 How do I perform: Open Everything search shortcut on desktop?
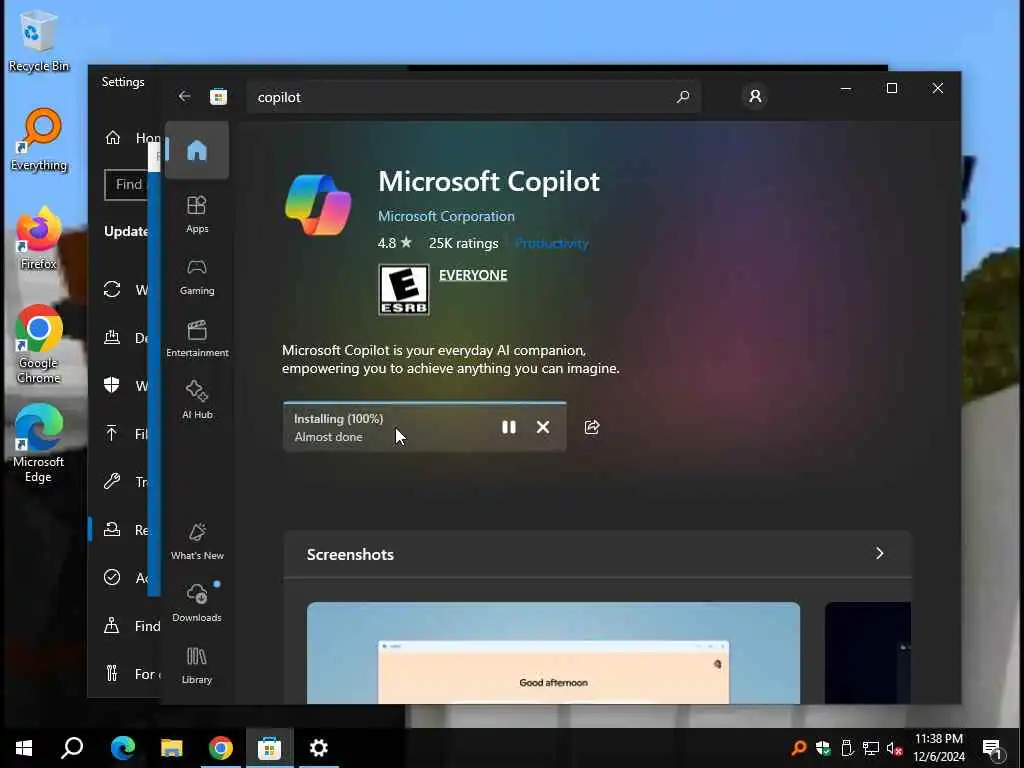38,140
